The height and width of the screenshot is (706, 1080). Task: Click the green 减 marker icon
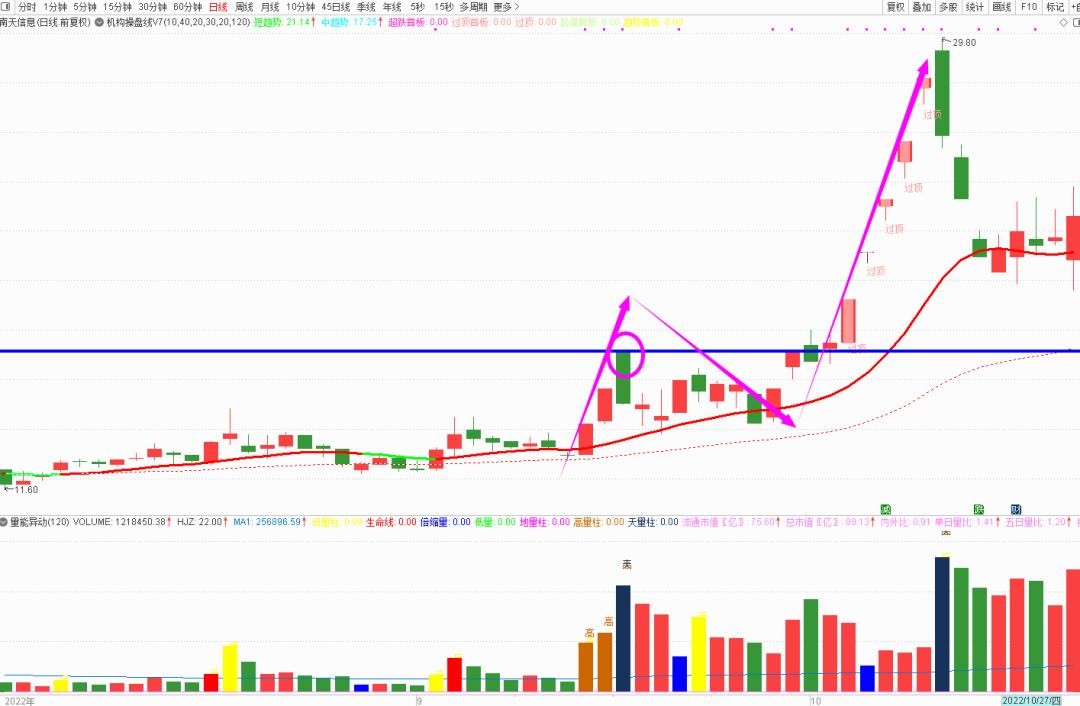point(885,509)
